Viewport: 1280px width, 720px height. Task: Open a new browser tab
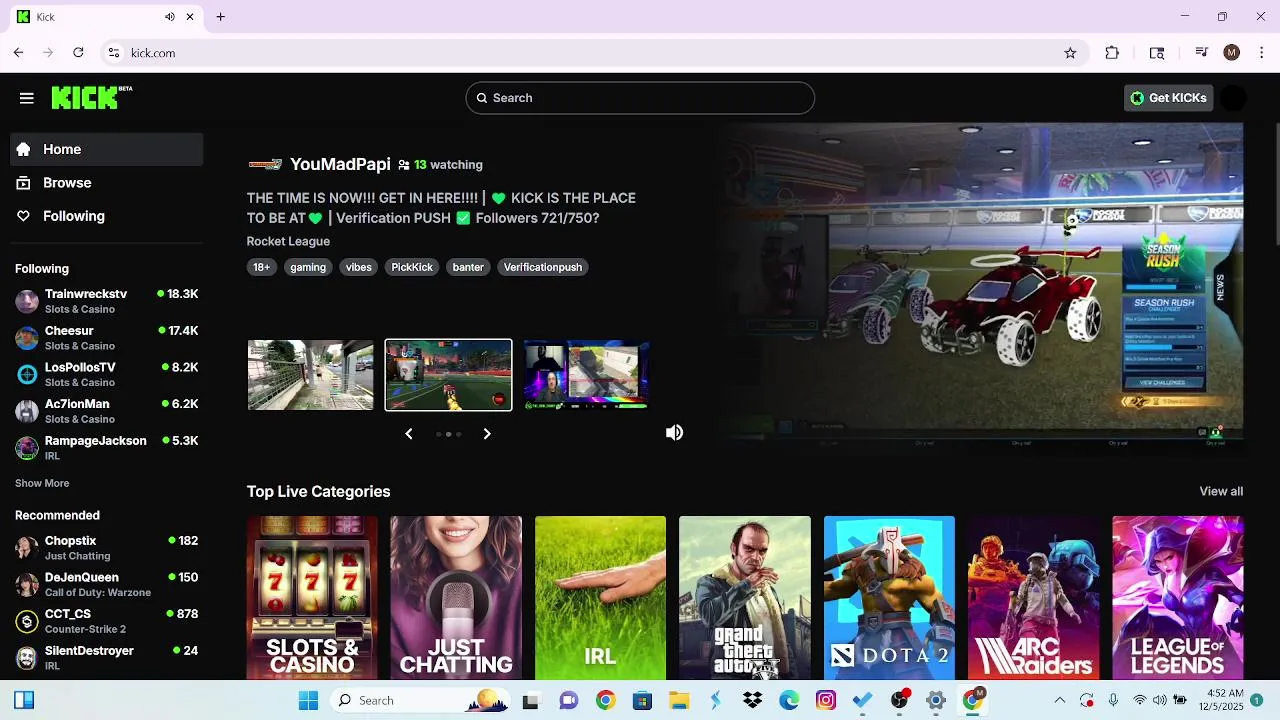pyautogui.click(x=221, y=17)
